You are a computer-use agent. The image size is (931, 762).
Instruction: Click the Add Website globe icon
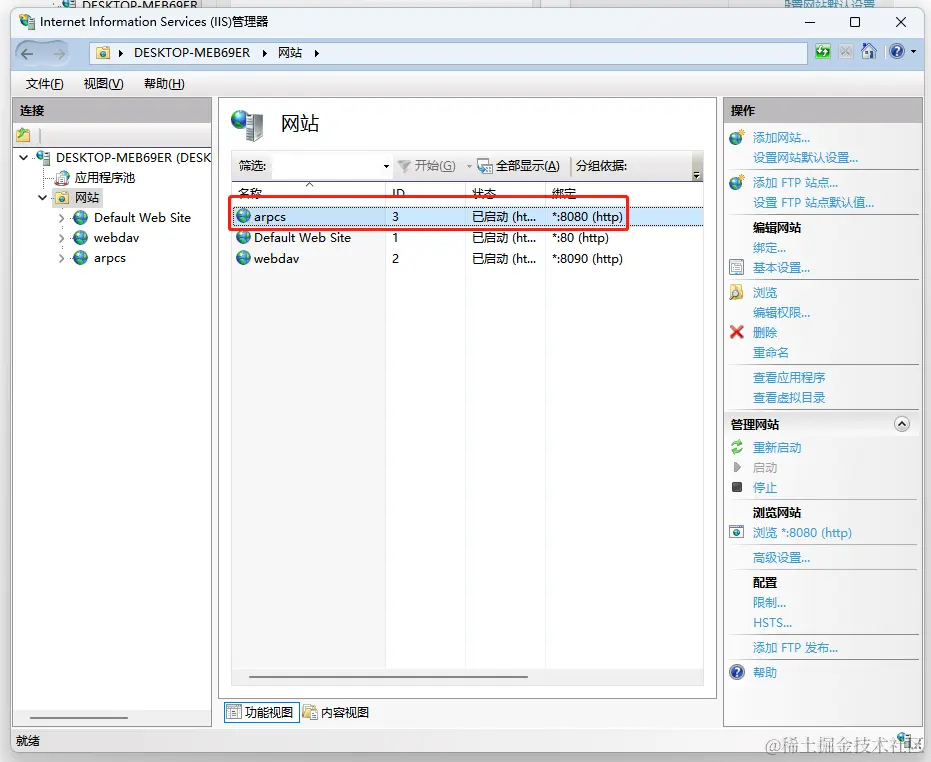point(737,137)
